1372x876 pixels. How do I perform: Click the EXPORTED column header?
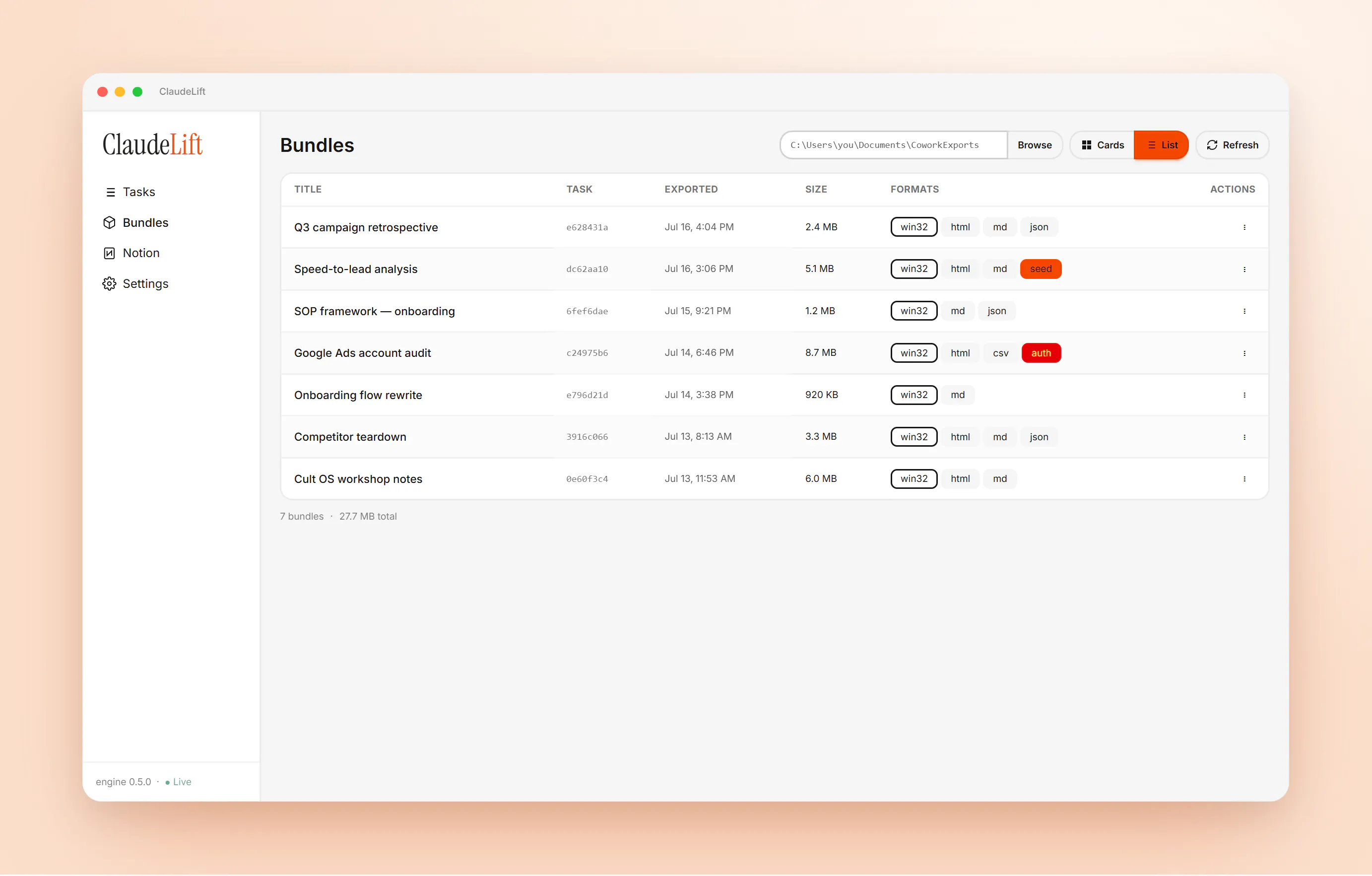click(691, 189)
